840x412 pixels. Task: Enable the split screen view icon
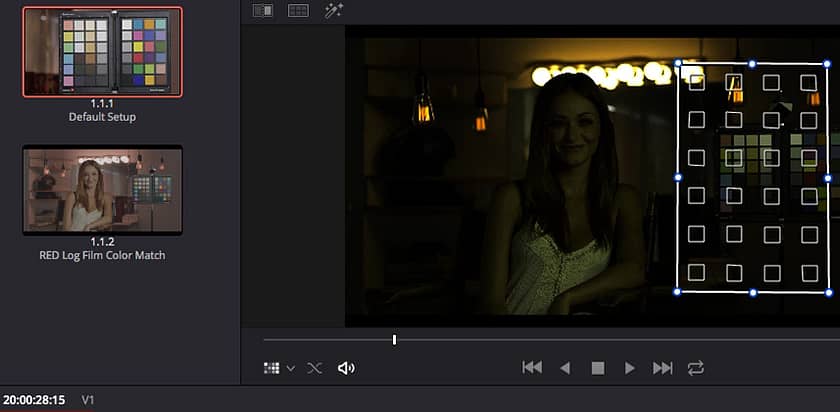(x=298, y=11)
